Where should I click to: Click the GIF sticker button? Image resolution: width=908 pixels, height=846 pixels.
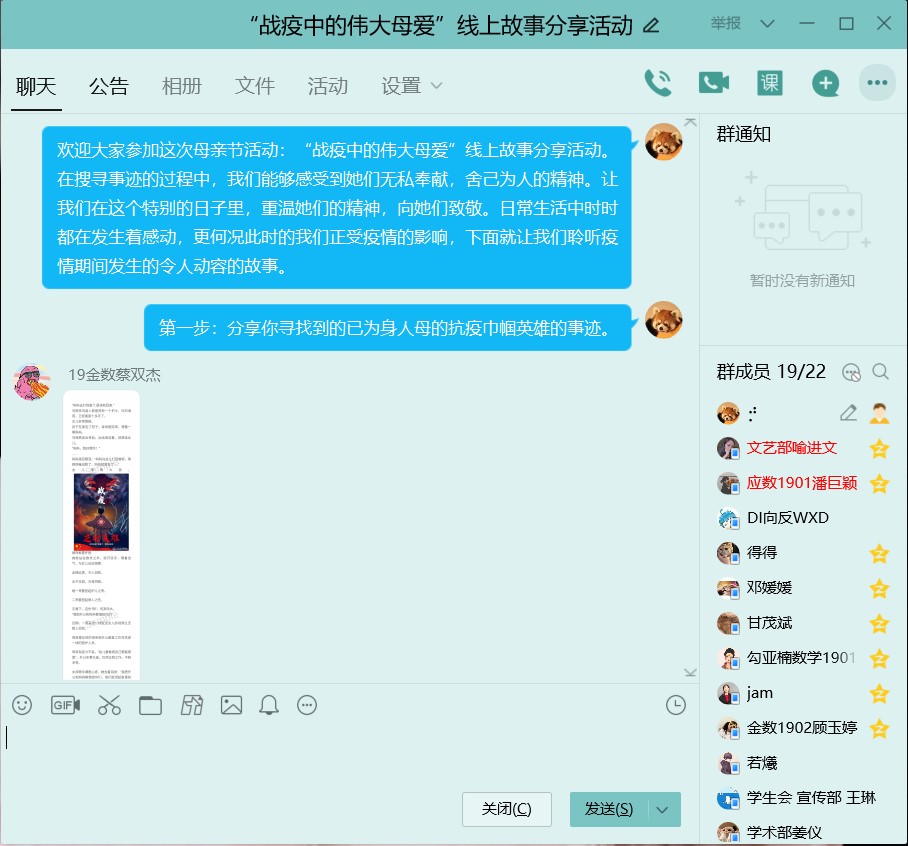(65, 705)
